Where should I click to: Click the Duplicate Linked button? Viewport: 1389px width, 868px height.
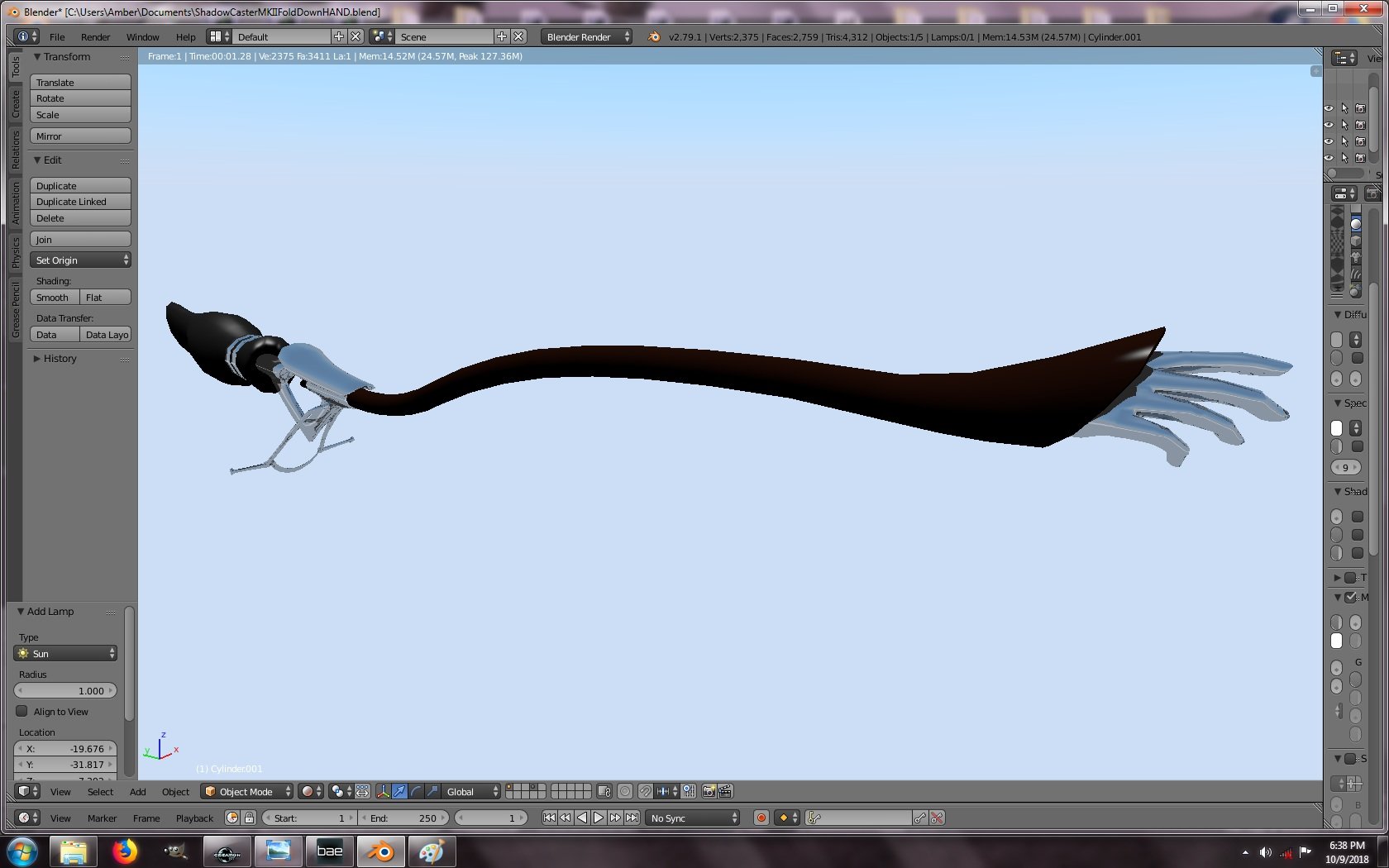pos(80,202)
